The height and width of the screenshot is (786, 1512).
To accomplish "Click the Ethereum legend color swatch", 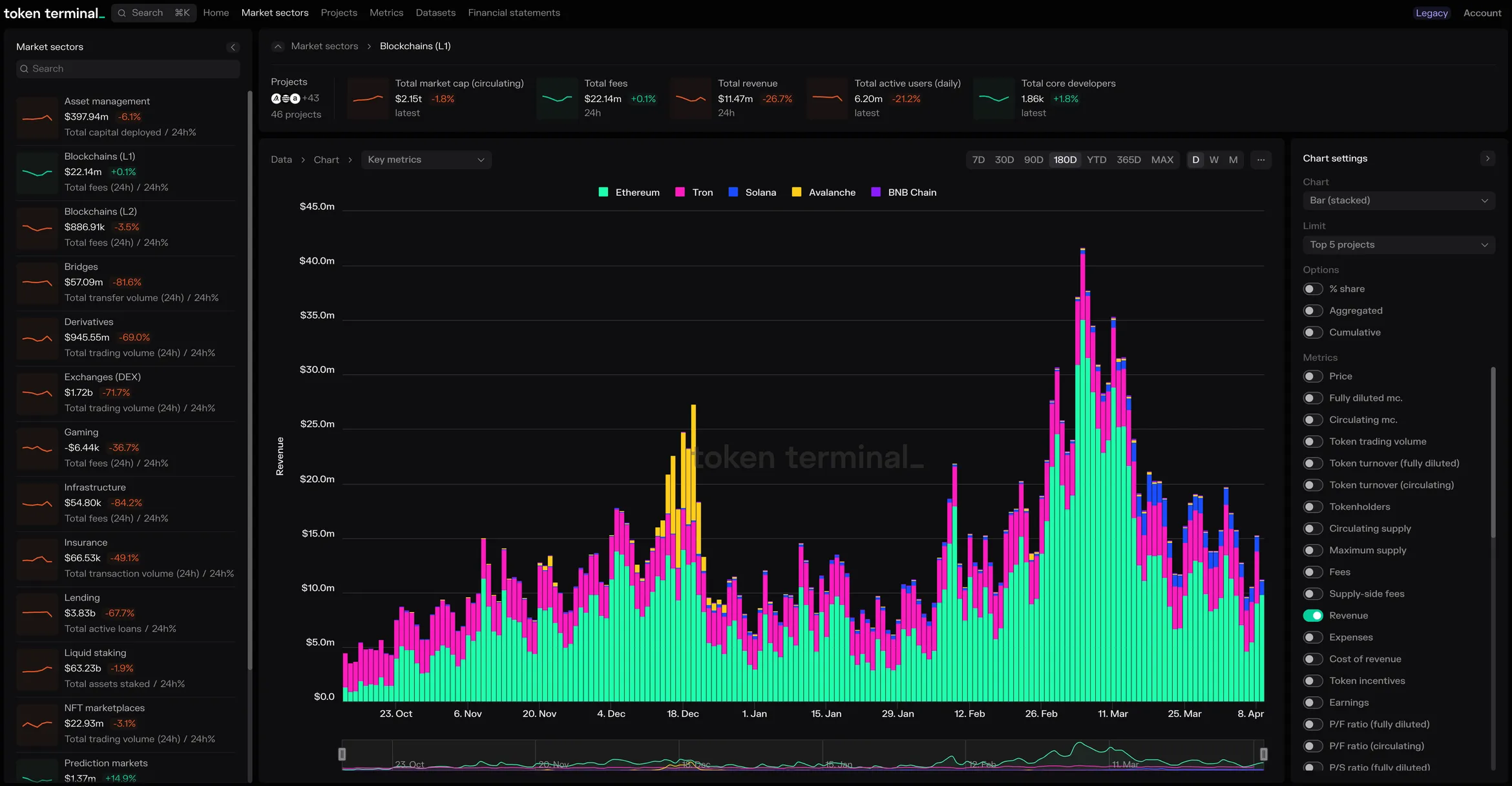I will (604, 192).
